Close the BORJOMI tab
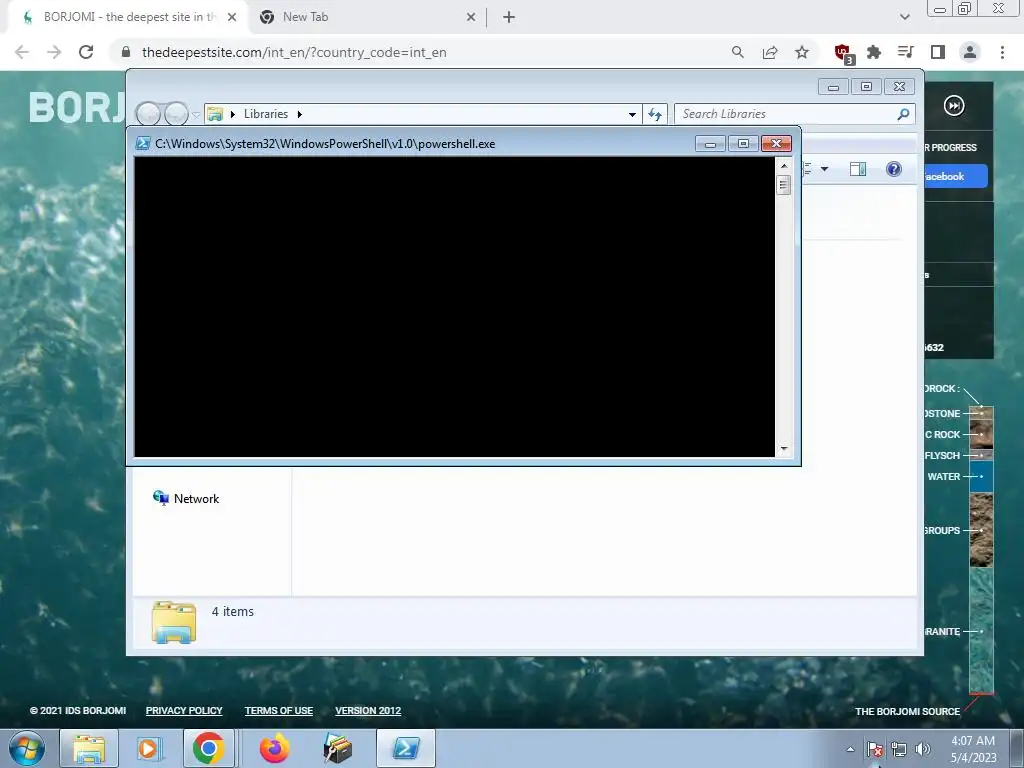1024x768 pixels. 232,17
